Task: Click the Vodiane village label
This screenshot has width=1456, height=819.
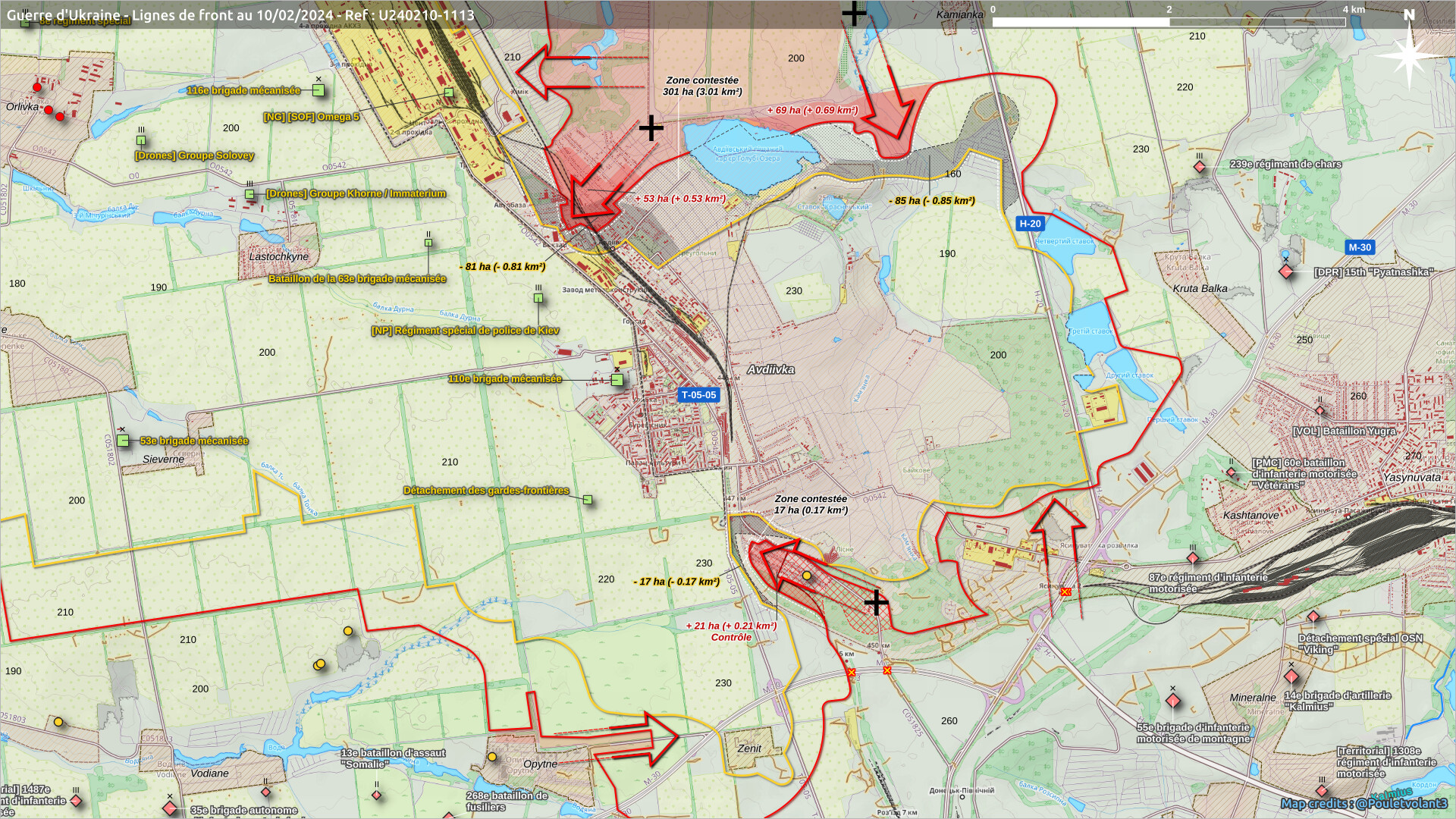Action: click(x=209, y=773)
